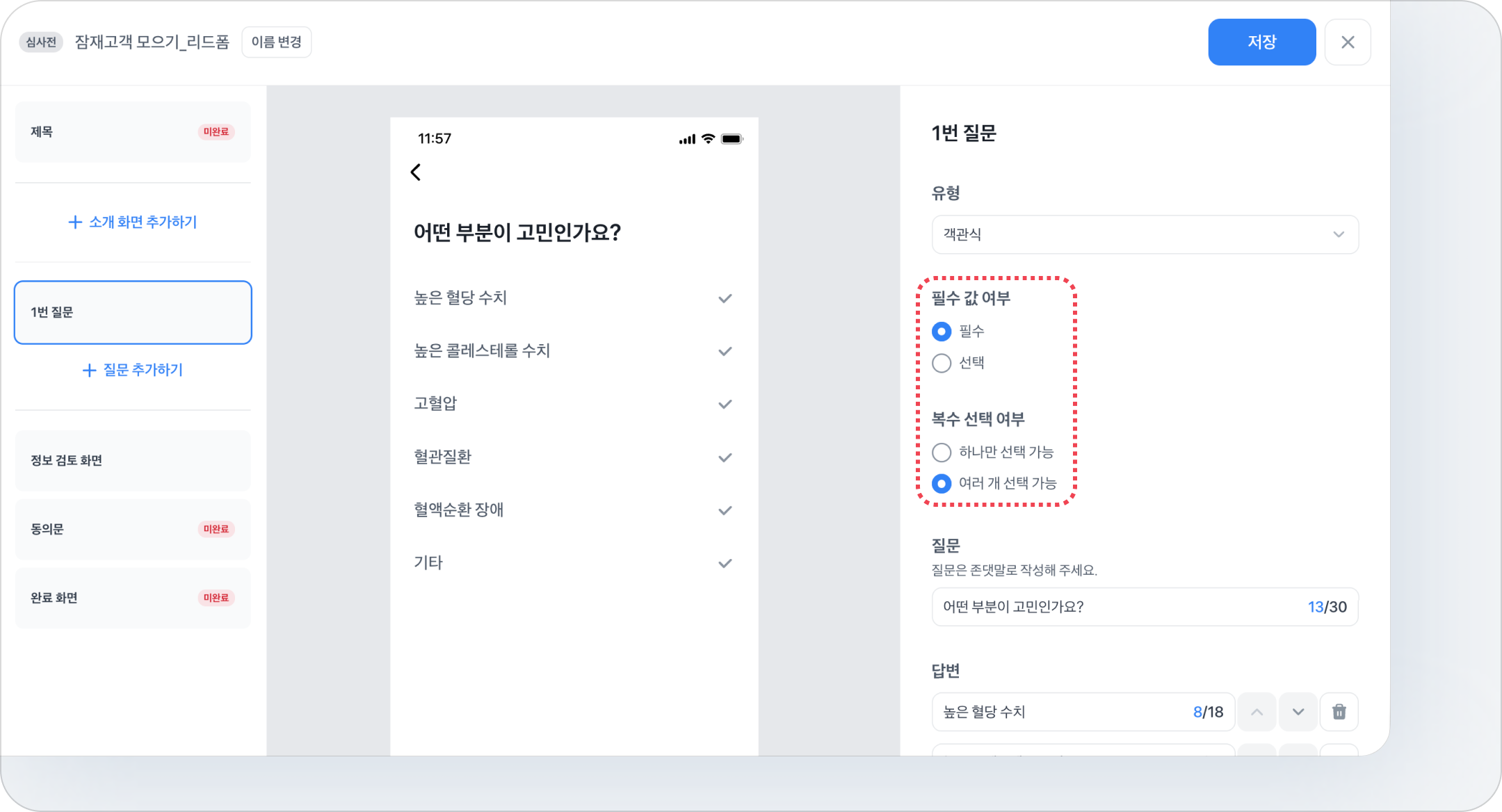Click the X close icon beside 저장

(1347, 42)
